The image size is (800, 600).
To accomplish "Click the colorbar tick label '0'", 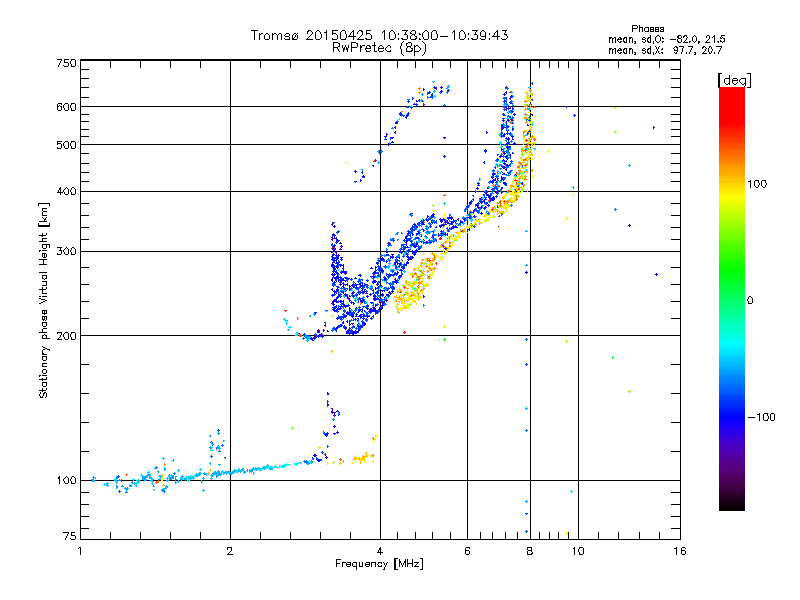I will [x=750, y=301].
